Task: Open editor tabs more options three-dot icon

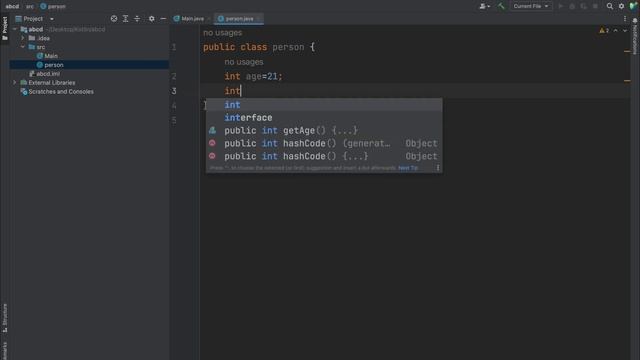Action: [x=624, y=19]
